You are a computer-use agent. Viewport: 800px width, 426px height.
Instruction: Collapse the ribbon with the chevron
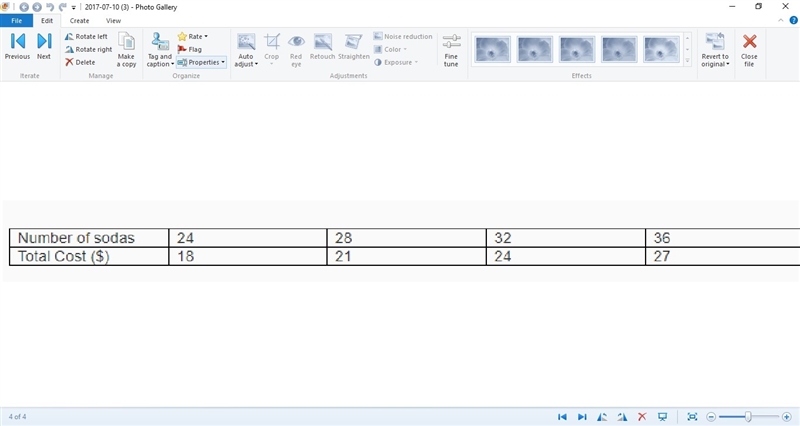(781, 21)
